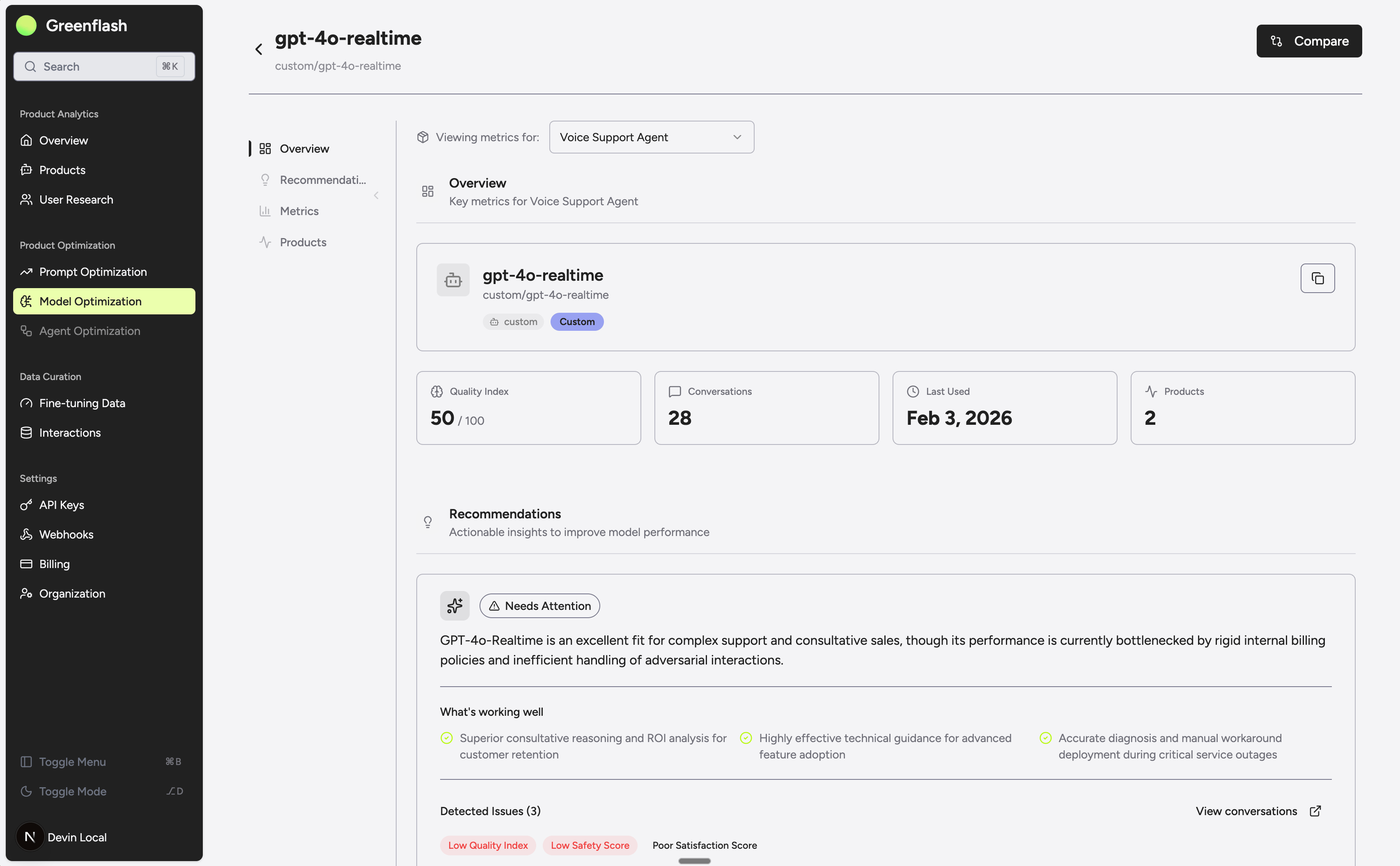Click the copy icon in model card

click(x=1317, y=278)
